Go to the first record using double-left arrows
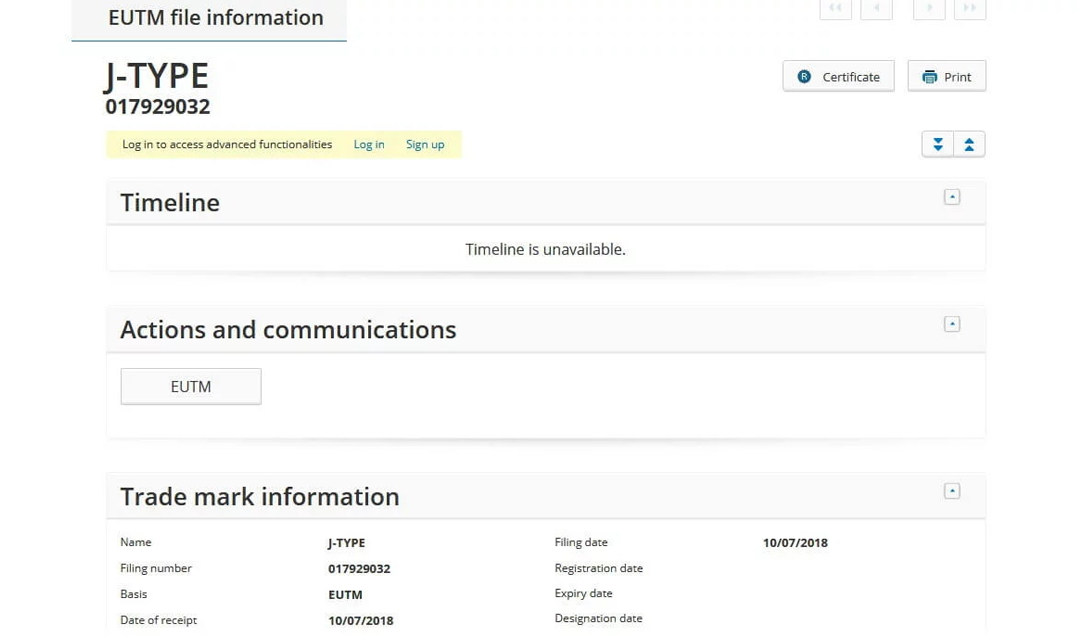The width and height of the screenshot is (1080, 641). tap(835, 9)
